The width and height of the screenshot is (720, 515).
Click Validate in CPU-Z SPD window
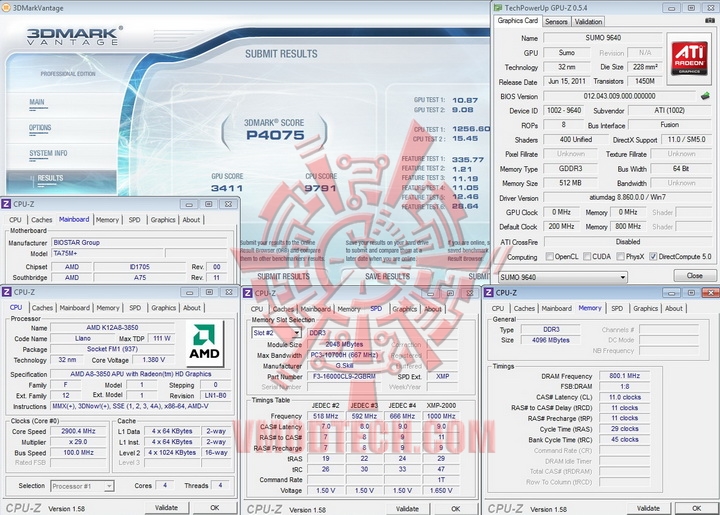point(407,509)
